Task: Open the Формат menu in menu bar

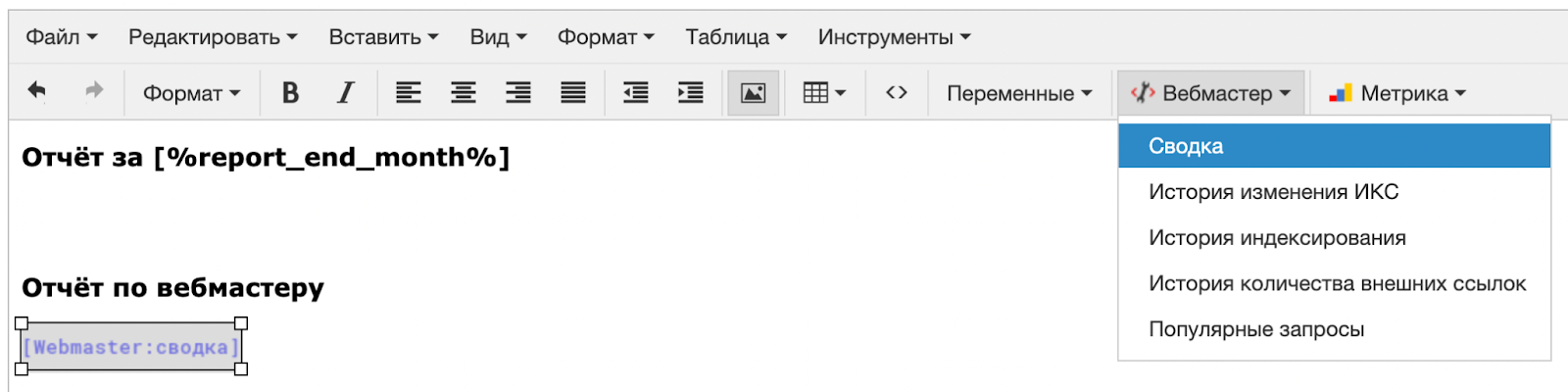Action: pyautogui.click(x=606, y=37)
